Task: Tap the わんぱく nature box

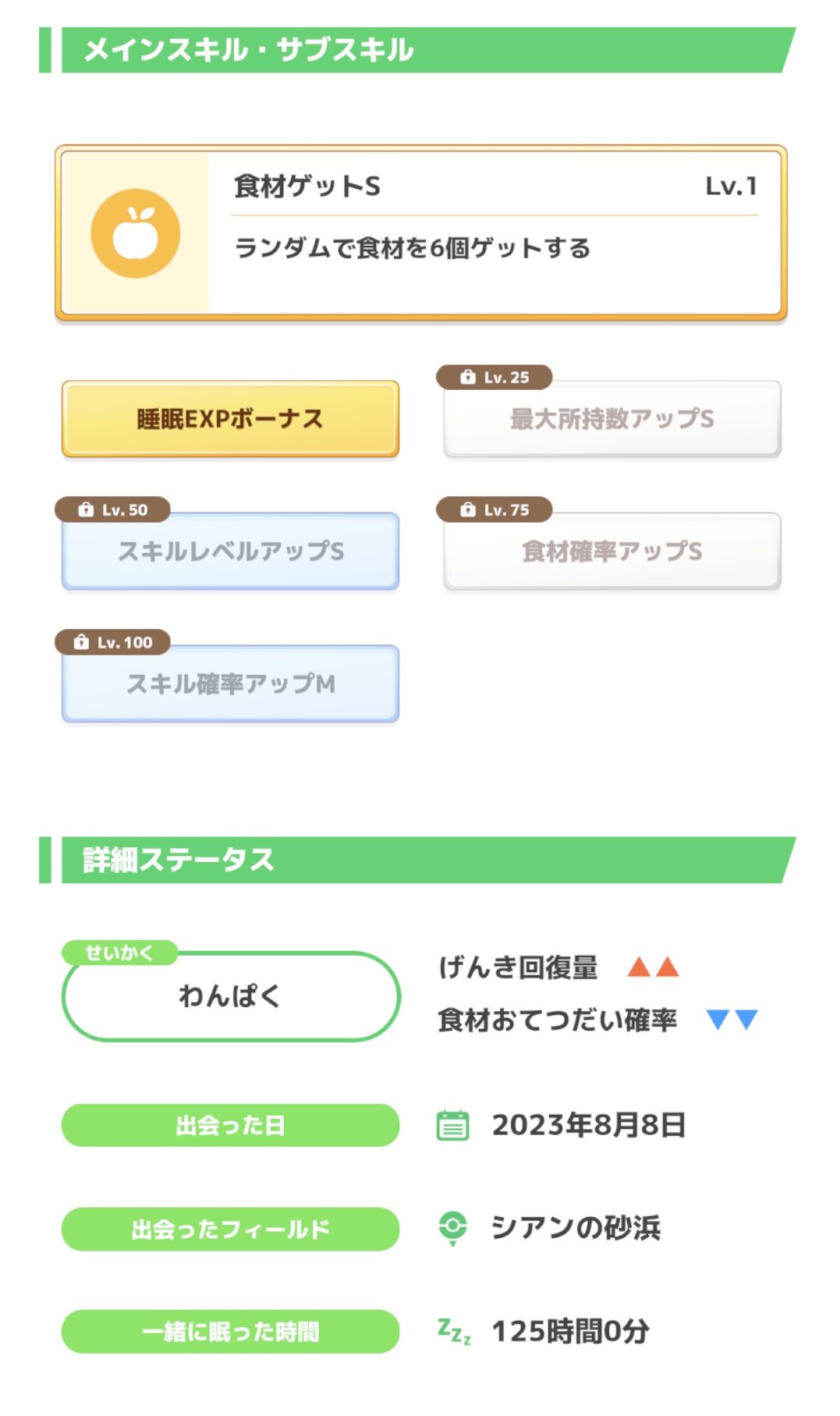Action: [x=230, y=996]
